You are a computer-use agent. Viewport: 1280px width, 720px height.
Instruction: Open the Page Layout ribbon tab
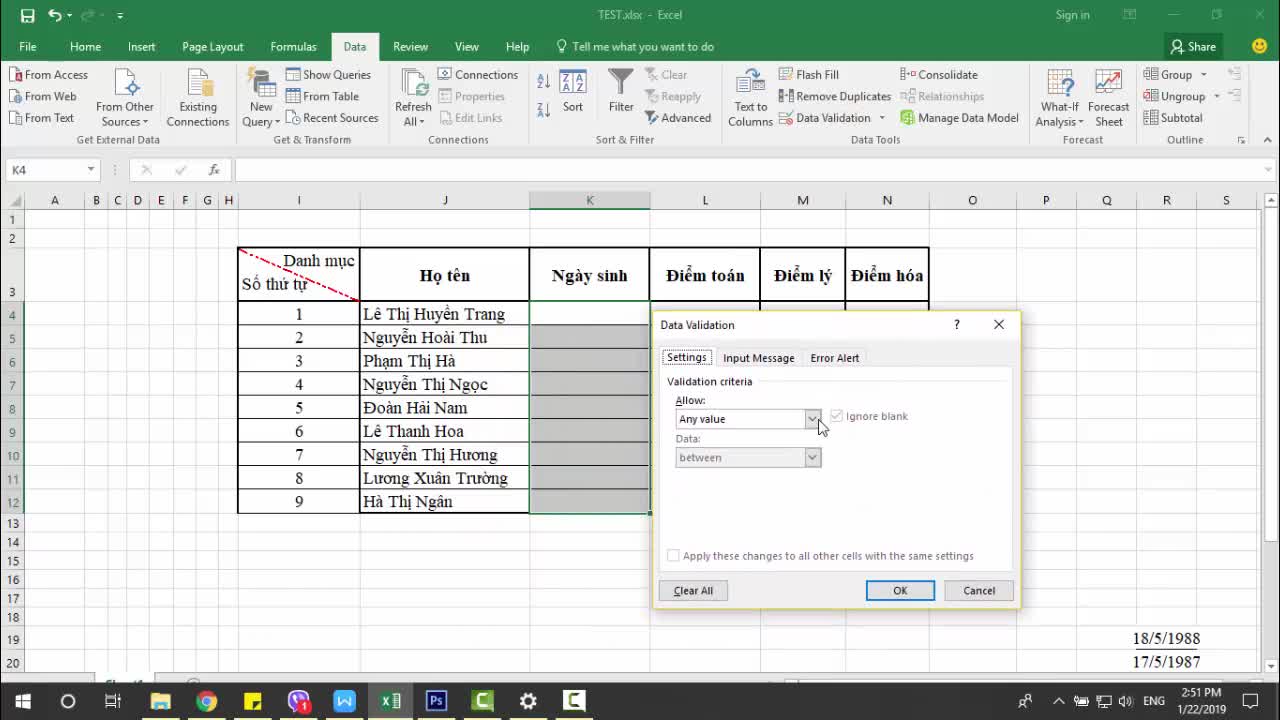pyautogui.click(x=212, y=47)
